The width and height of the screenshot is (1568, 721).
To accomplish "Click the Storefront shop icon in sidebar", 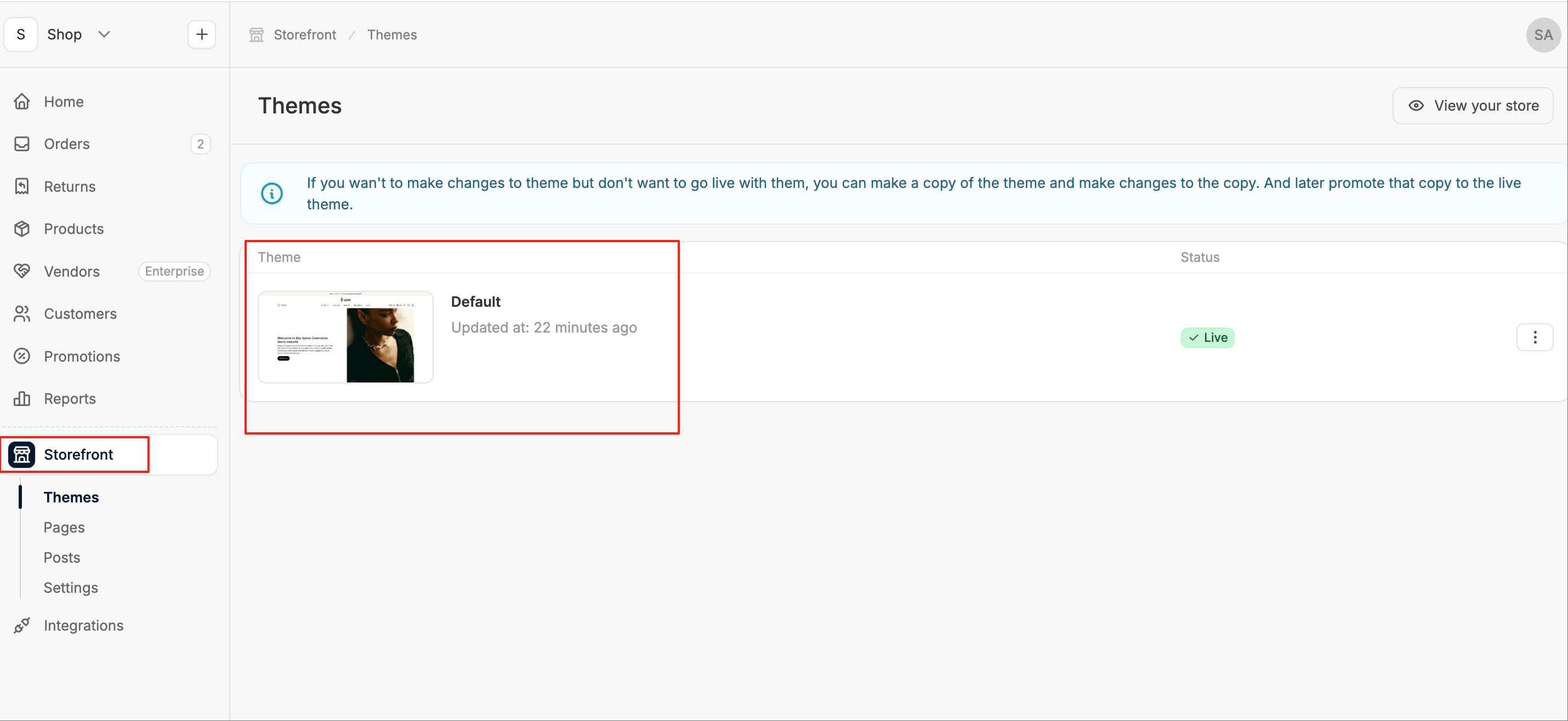I will coord(22,455).
